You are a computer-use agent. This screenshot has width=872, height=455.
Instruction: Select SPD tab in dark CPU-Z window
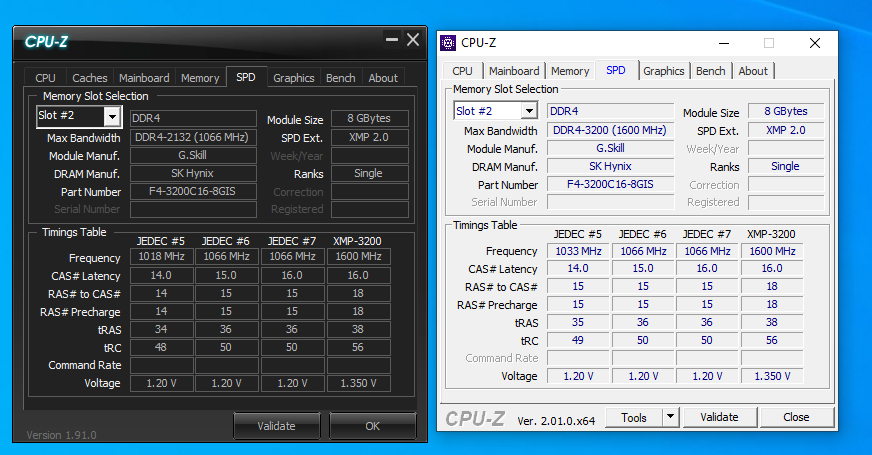tap(246, 77)
